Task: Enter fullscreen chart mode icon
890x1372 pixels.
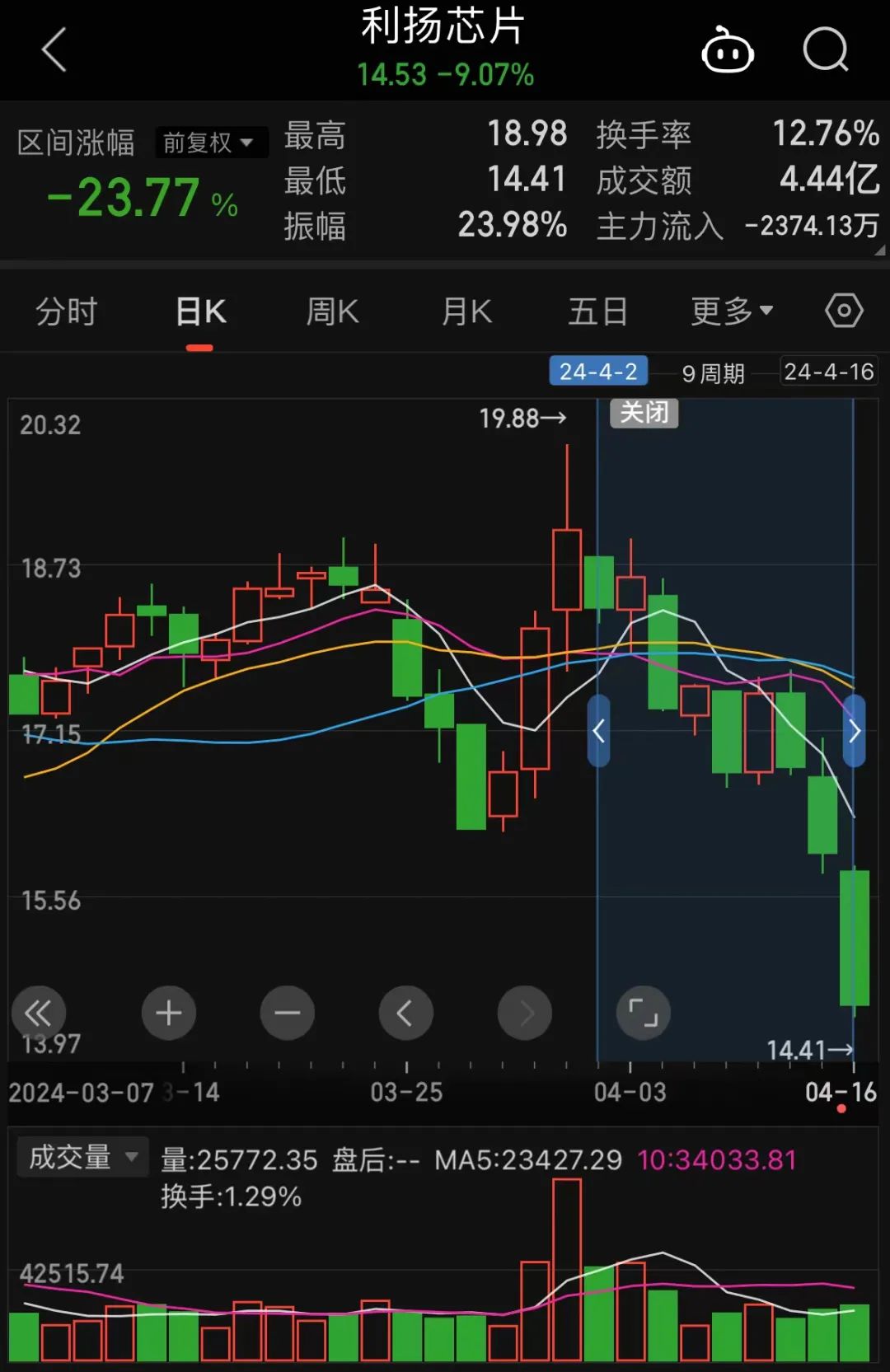Action: (x=644, y=1013)
